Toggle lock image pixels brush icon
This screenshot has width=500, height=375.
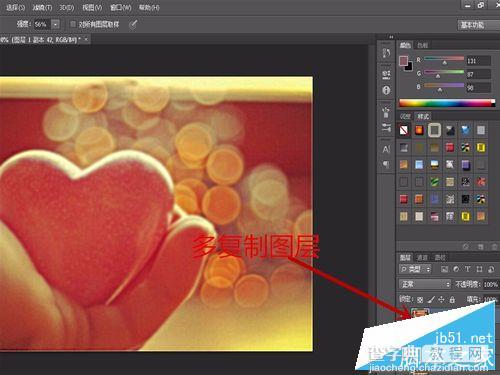[431, 299]
